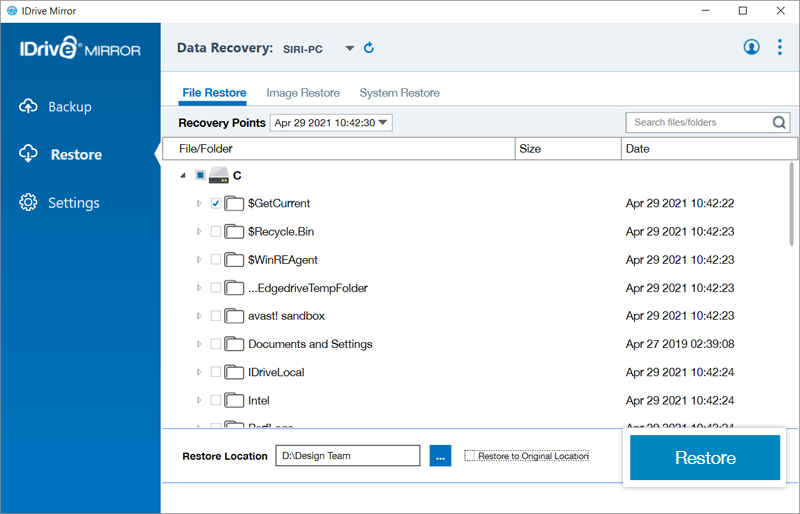The height and width of the screenshot is (514, 800).
Task: Click the Intel folder name
Action: (259, 401)
